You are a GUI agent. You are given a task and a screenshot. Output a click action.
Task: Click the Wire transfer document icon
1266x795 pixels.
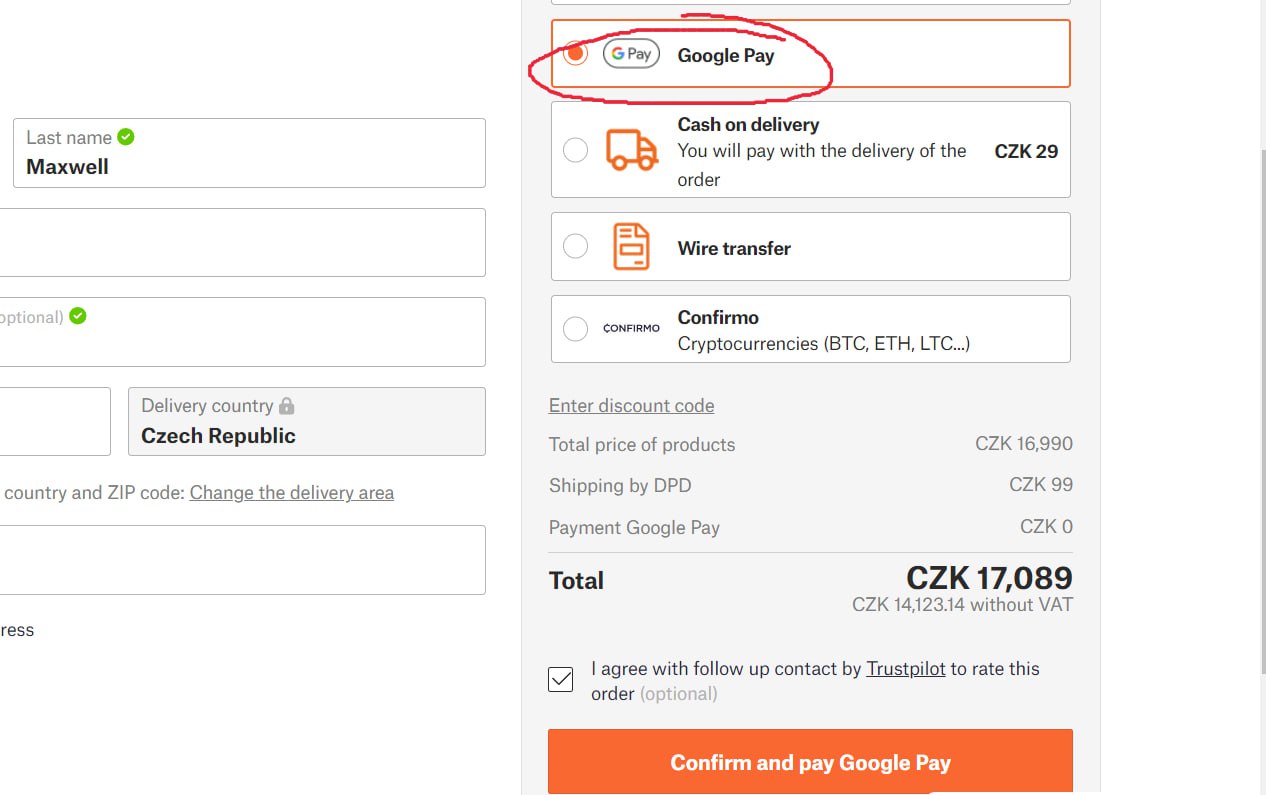(631, 247)
